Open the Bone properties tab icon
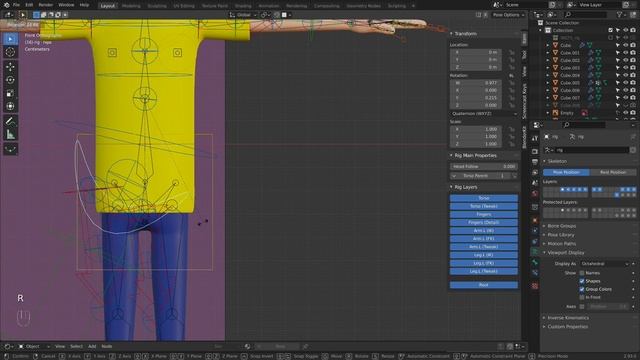The height and width of the screenshot is (360, 640). [535, 262]
